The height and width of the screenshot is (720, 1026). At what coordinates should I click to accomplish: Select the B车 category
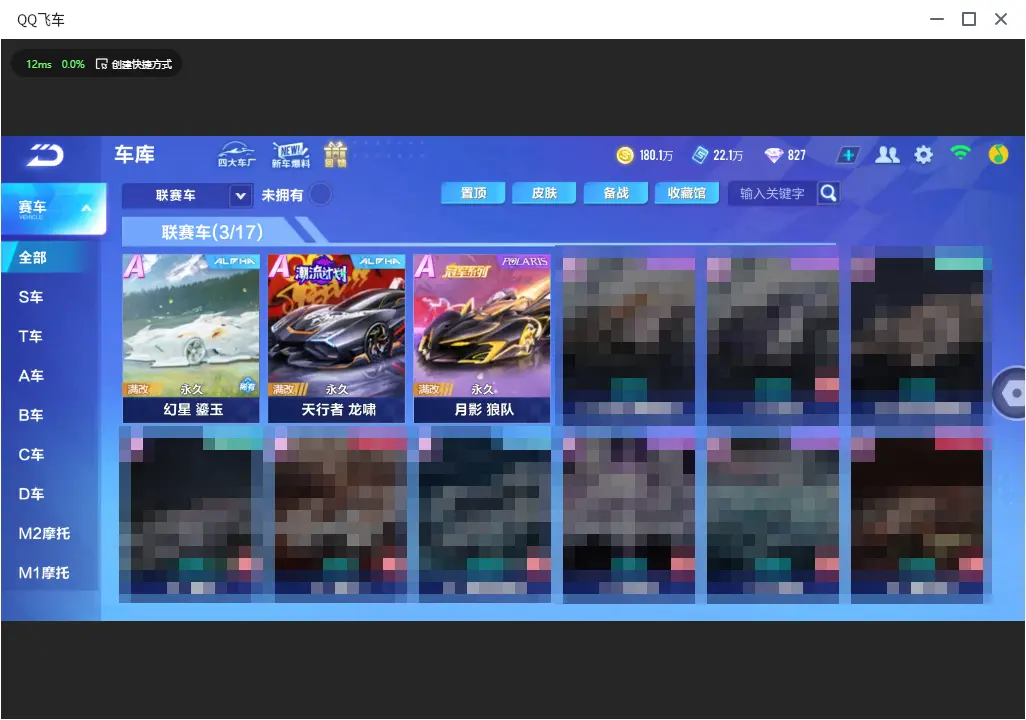pyautogui.click(x=31, y=415)
